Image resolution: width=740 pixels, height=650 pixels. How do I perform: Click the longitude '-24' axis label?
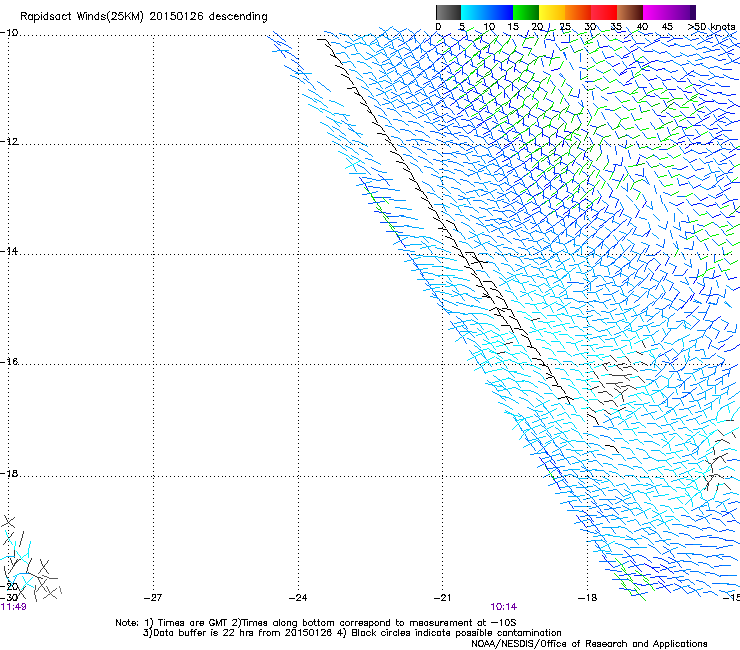click(298, 598)
